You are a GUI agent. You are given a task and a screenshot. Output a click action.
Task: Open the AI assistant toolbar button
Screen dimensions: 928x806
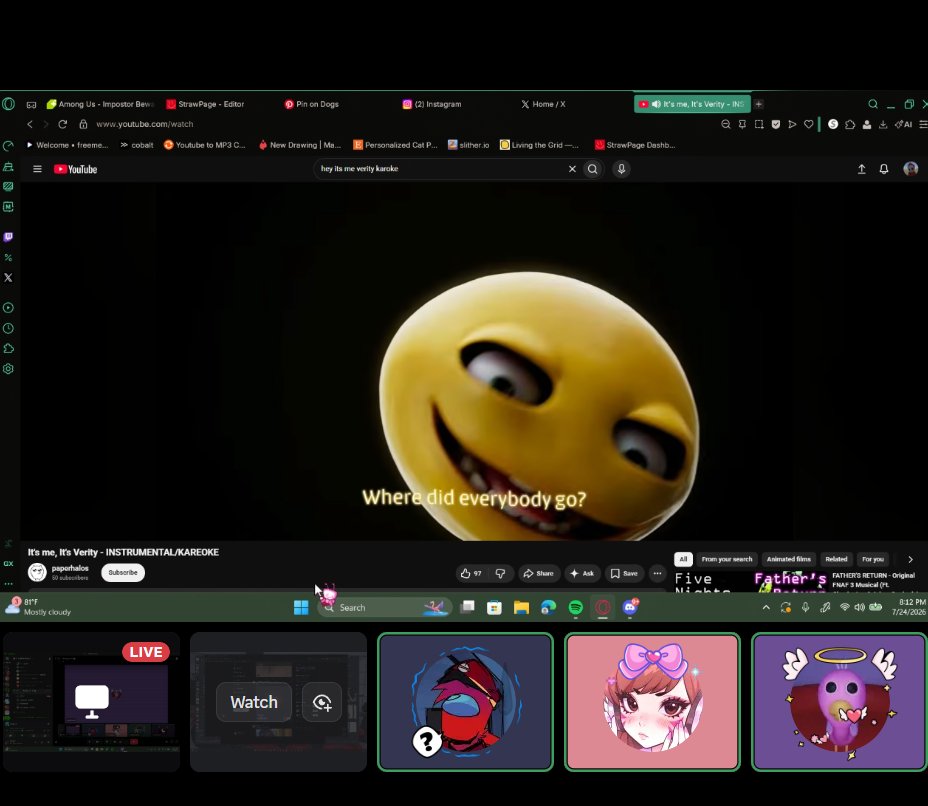click(903, 124)
